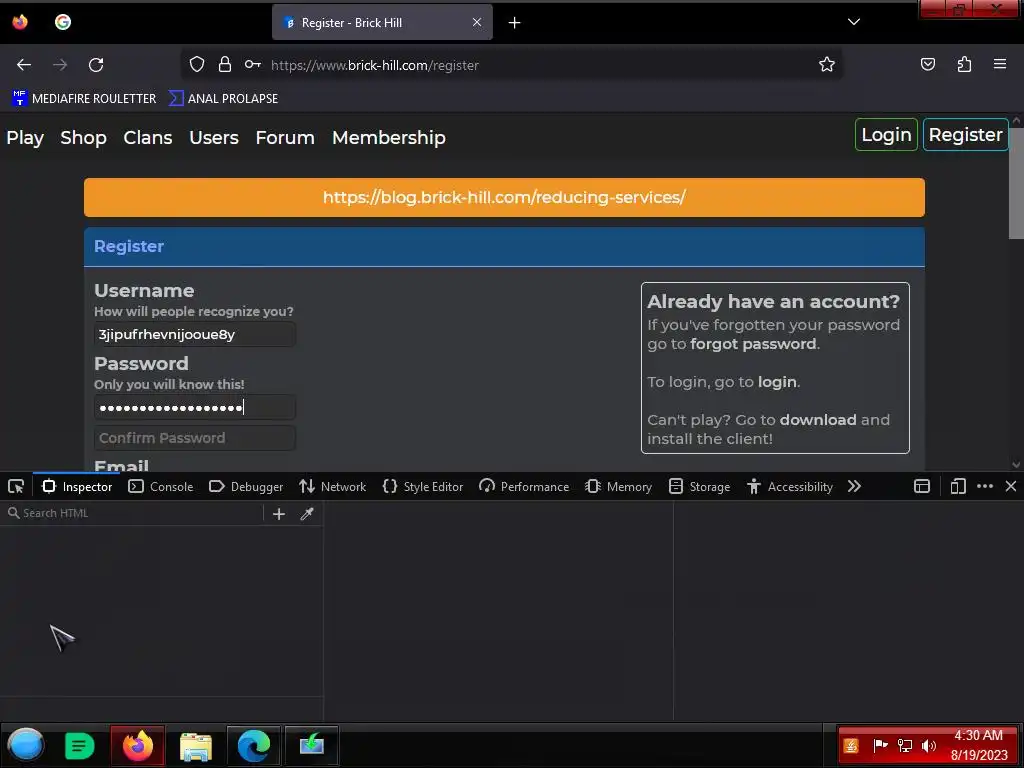
Task: Open the Membership nav link
Action: [389, 138]
